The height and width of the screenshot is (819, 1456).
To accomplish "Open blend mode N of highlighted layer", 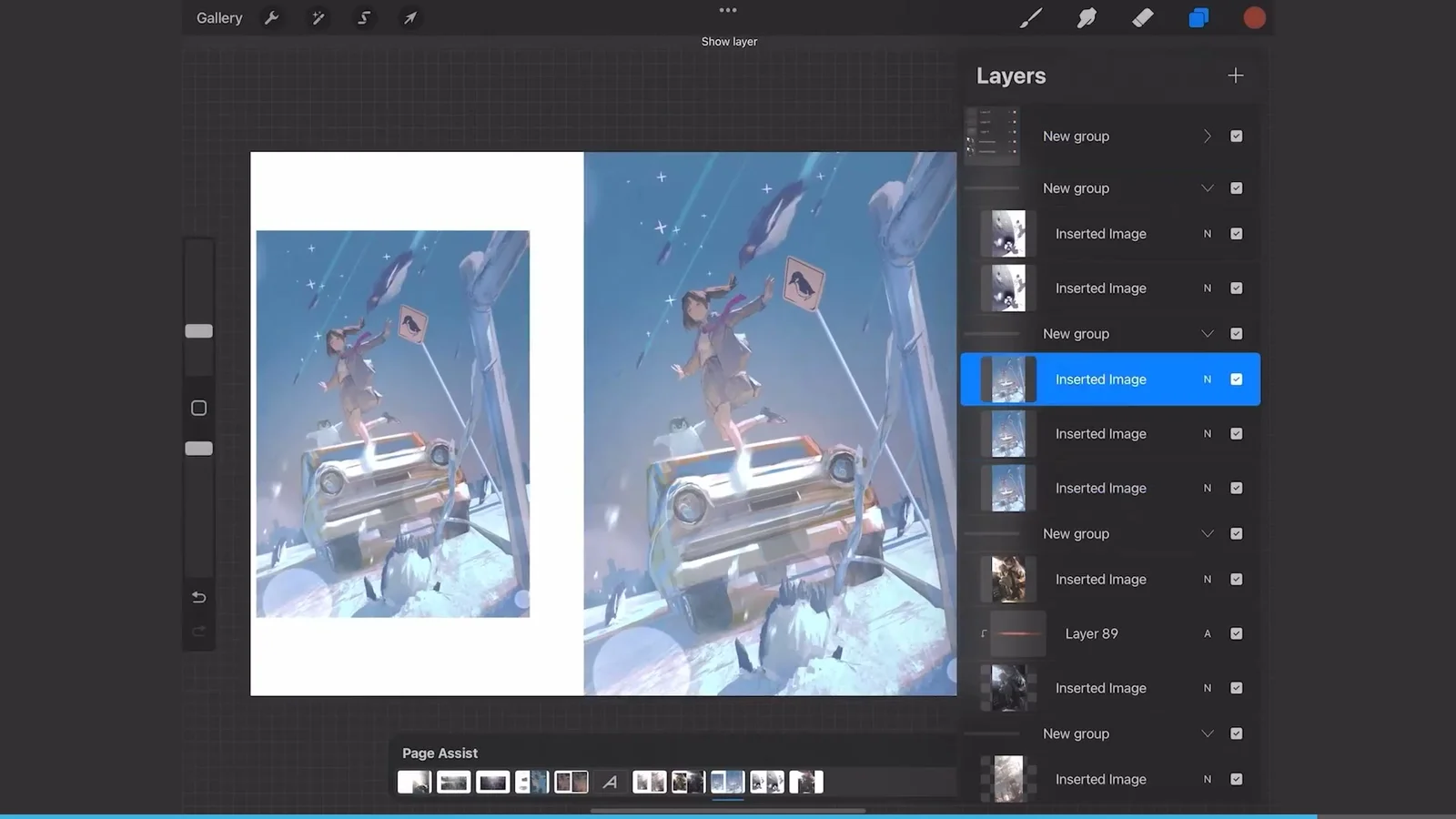I will tap(1208, 379).
